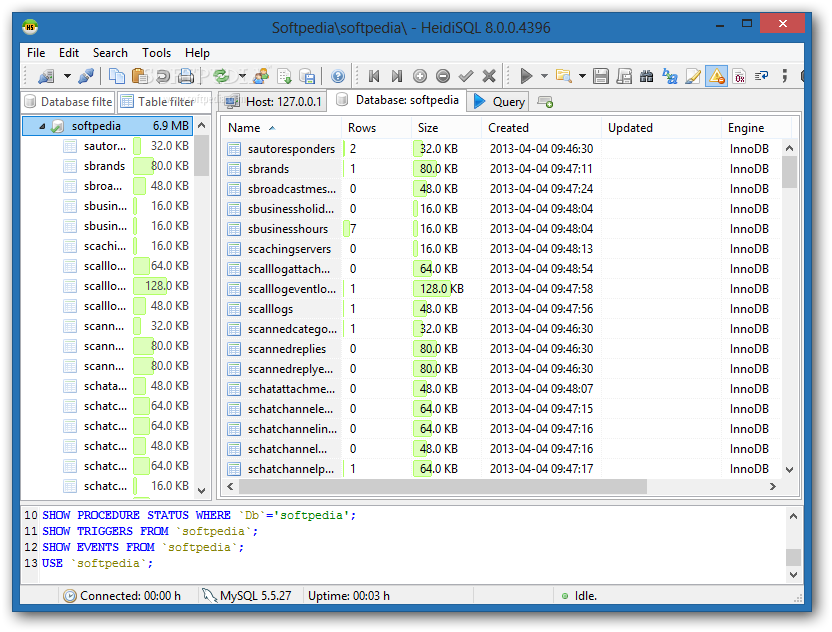Click the disconnect plug icon
Viewport: 832px width, 632px height.
(x=86, y=76)
